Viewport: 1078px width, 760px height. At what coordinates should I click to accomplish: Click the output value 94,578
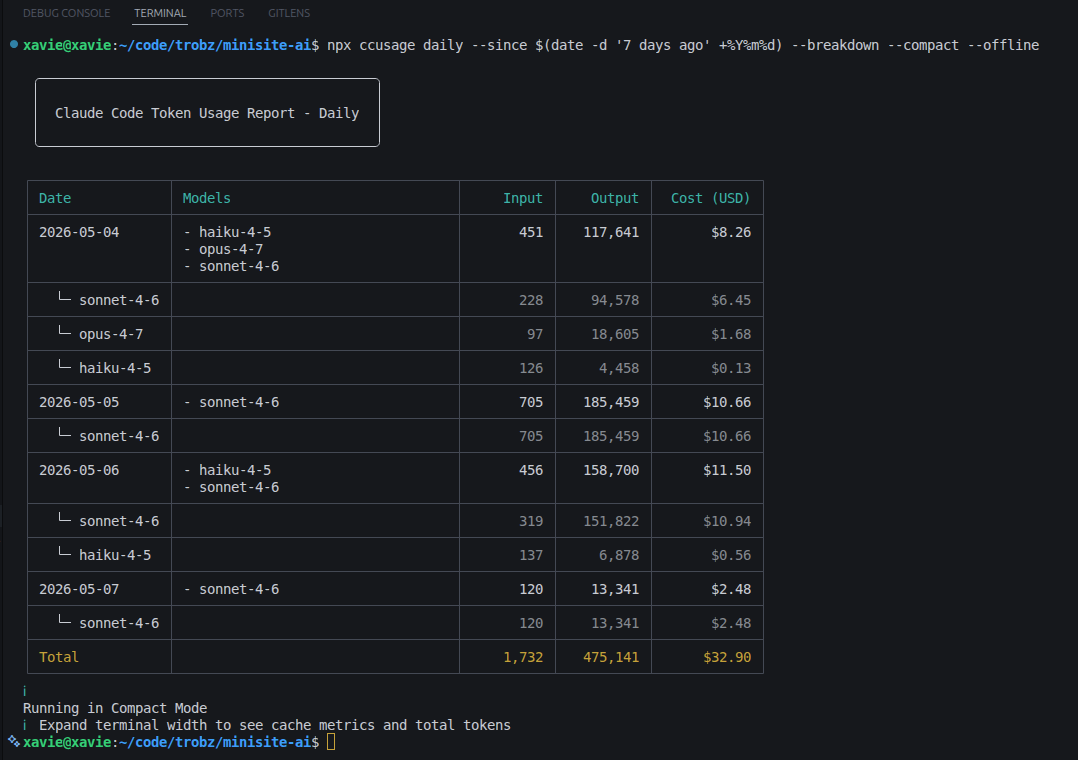pos(615,301)
